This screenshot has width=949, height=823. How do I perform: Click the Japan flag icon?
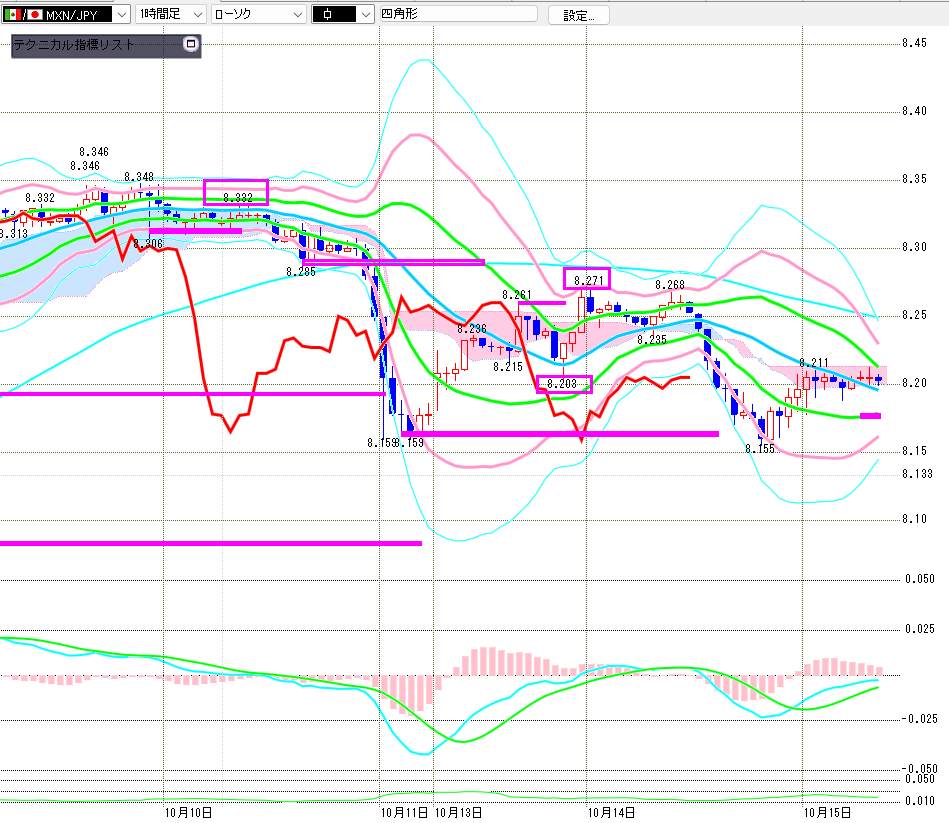[35, 15]
